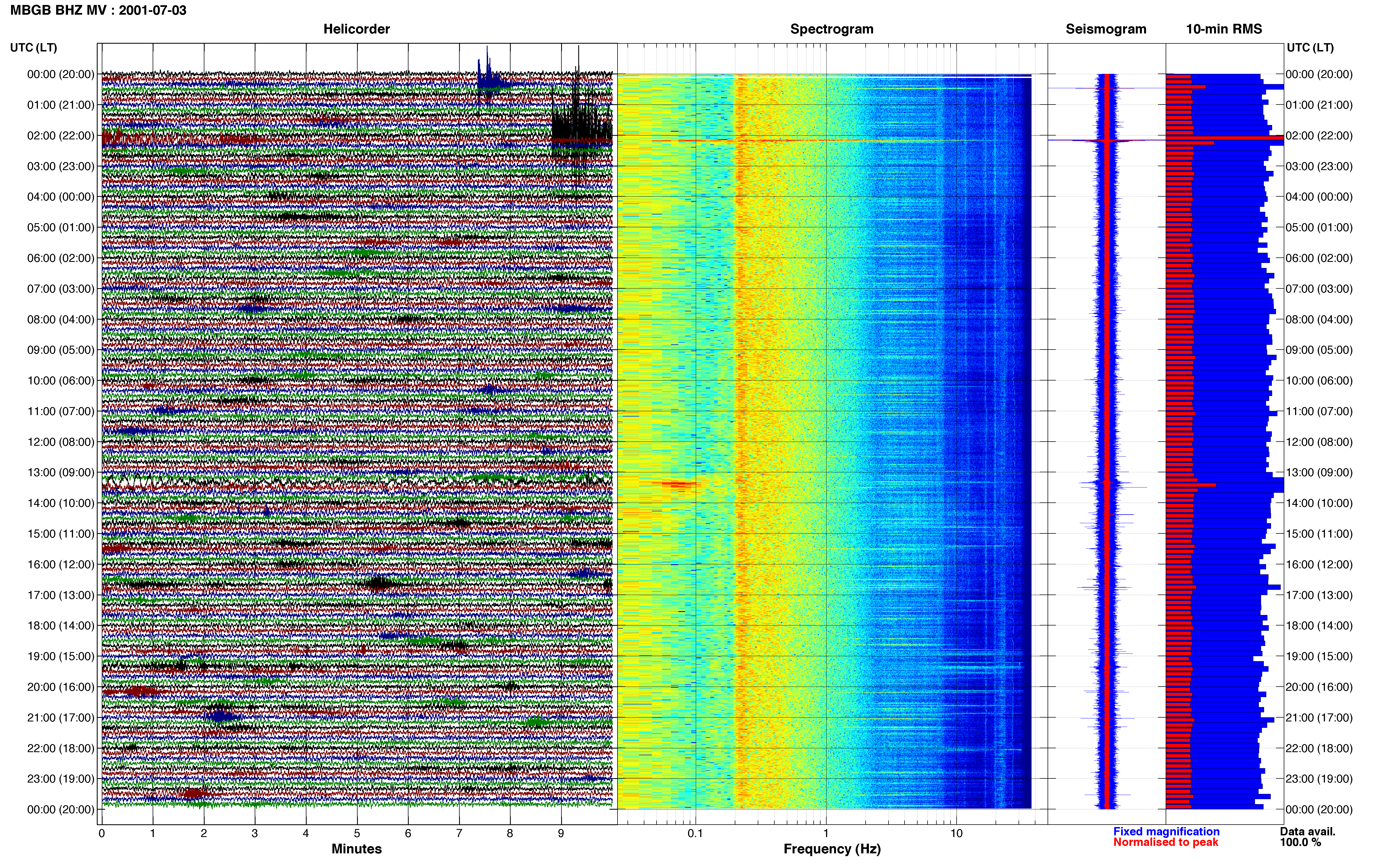1388x868 pixels.
Task: Click the 'Spectrogram' panel heading
Action: [x=832, y=29]
